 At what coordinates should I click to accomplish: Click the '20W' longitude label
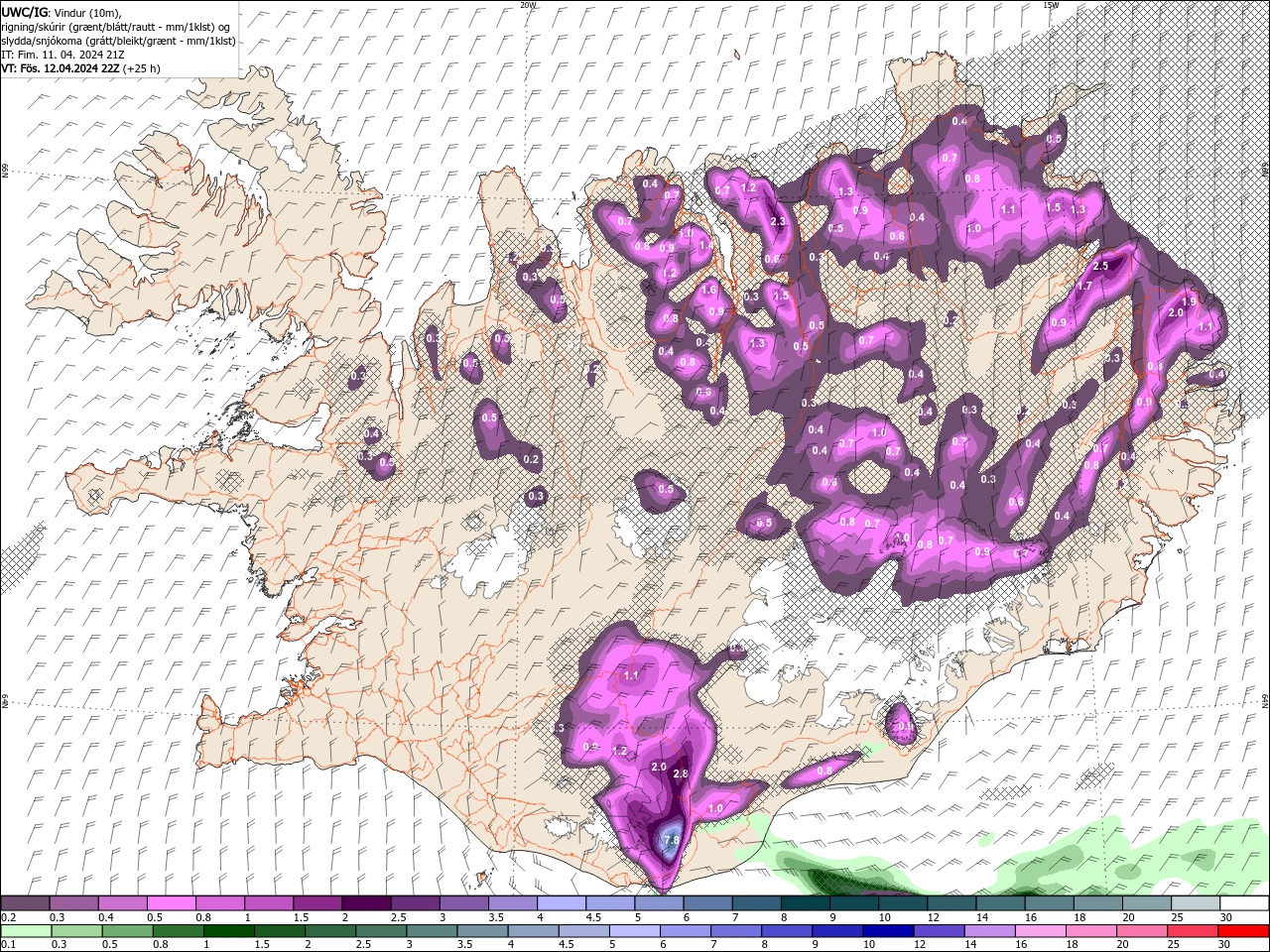pyautogui.click(x=528, y=5)
